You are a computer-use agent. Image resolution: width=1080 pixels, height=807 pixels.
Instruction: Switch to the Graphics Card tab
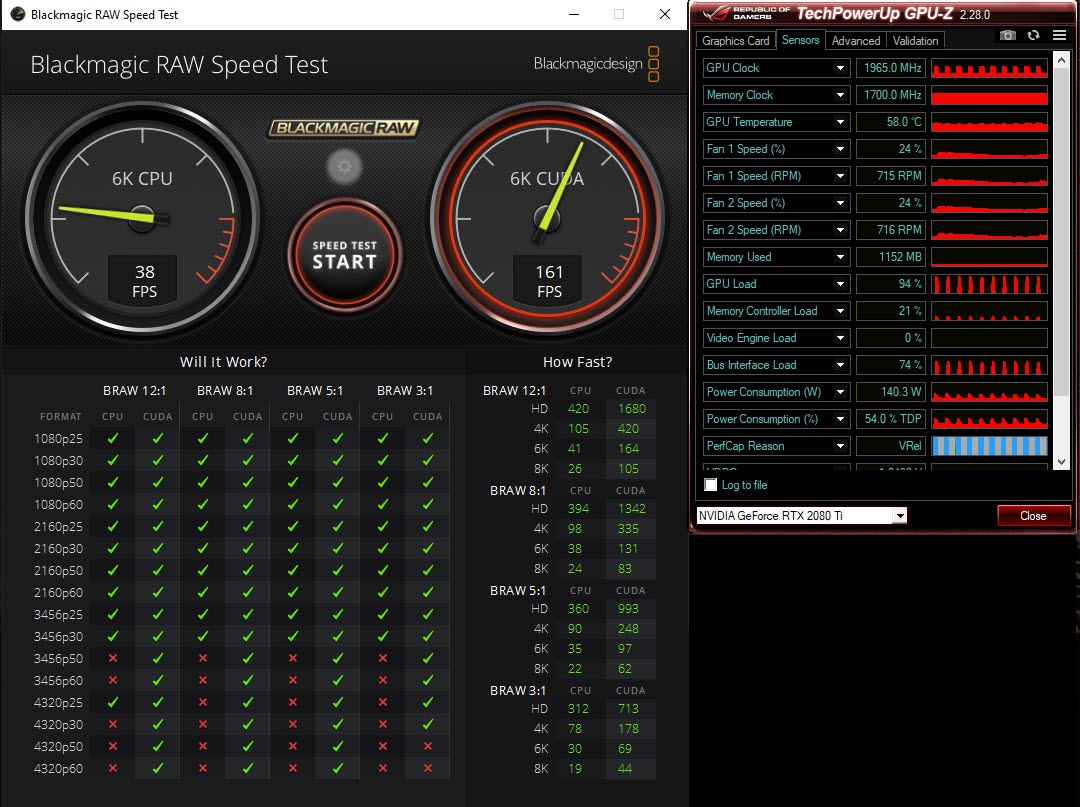(736, 41)
